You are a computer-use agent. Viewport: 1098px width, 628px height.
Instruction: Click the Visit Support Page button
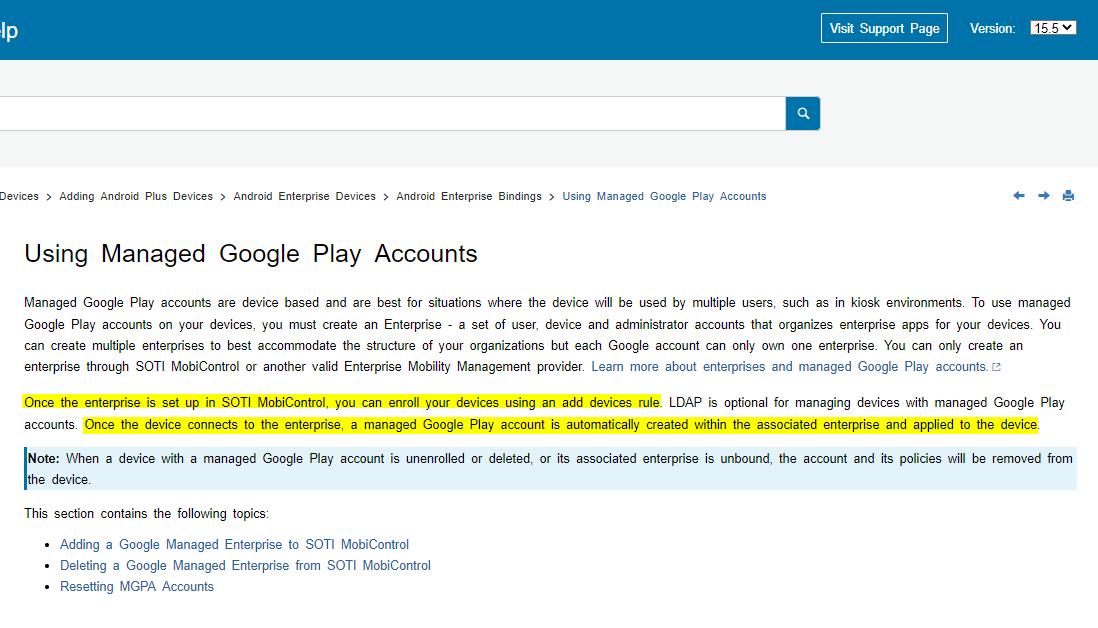click(883, 28)
